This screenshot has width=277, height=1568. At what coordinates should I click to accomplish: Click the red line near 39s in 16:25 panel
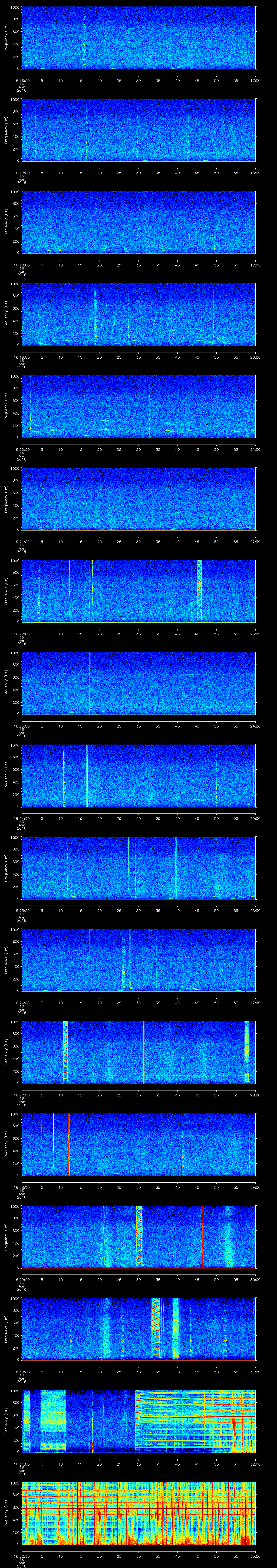(x=175, y=869)
